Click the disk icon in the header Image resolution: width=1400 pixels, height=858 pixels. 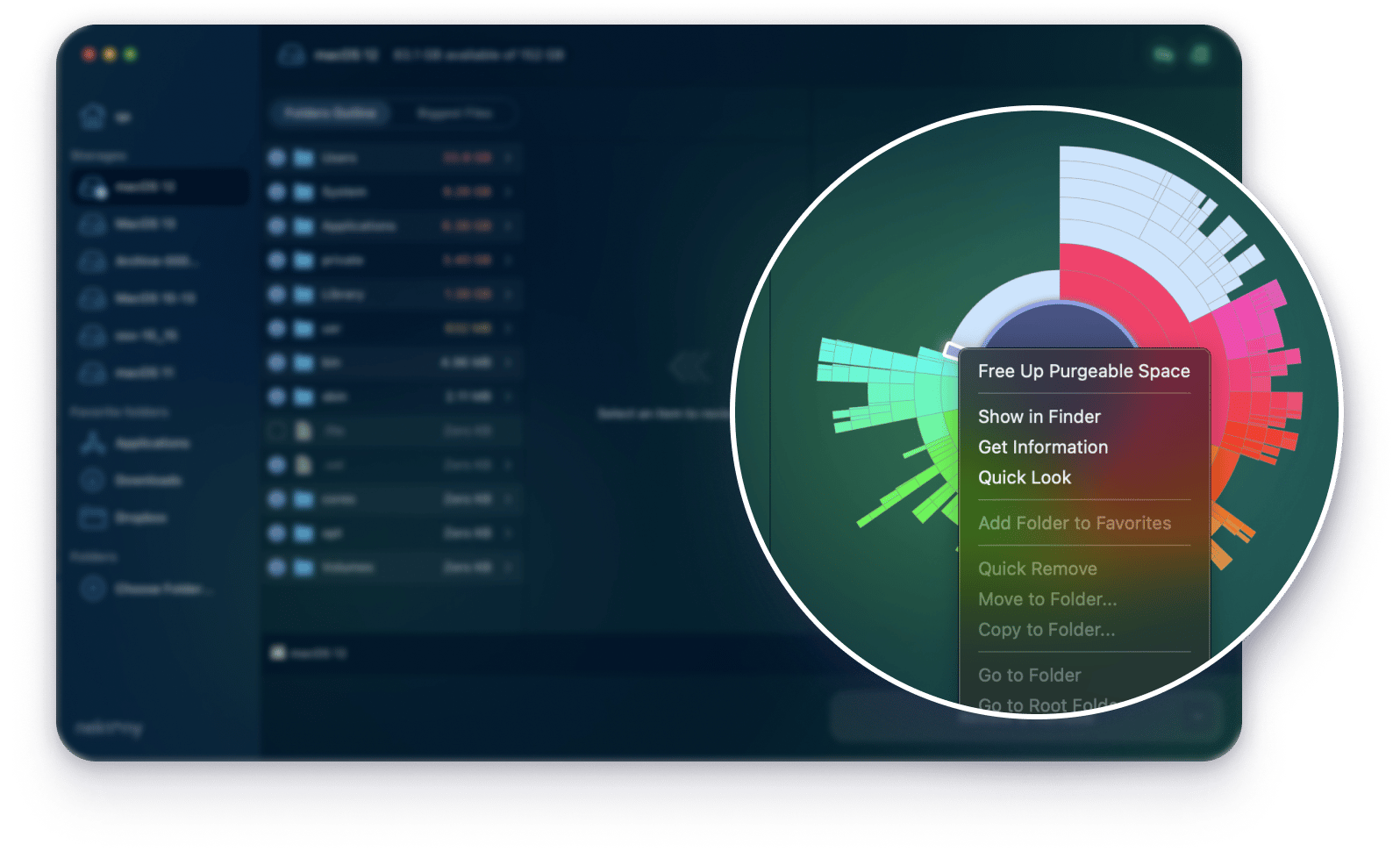[291, 54]
